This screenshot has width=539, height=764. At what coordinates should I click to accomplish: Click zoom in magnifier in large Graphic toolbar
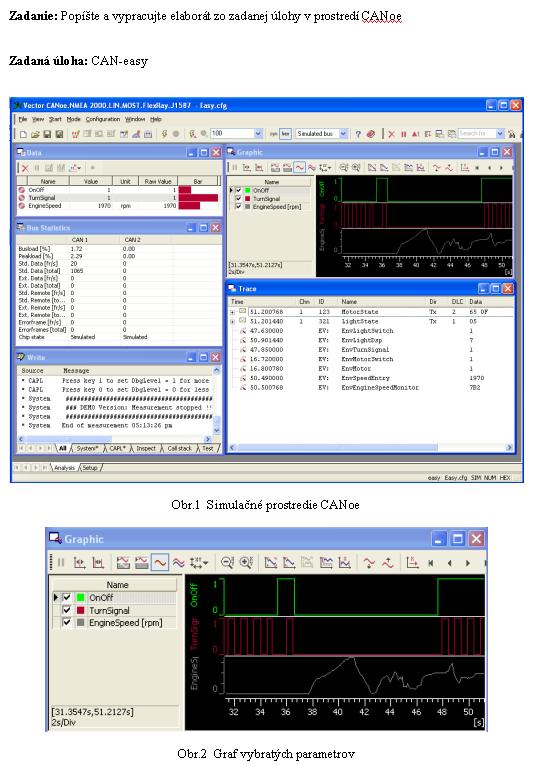246,562
